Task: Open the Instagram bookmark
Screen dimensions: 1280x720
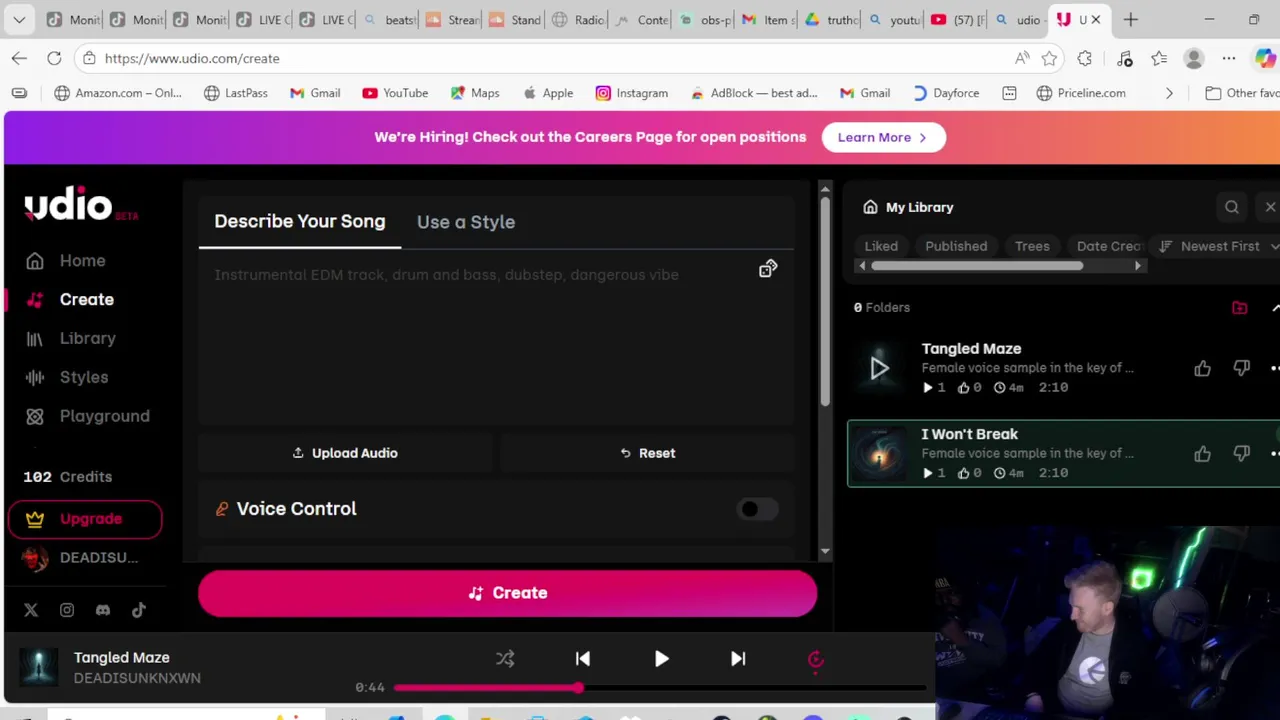Action: (x=631, y=93)
